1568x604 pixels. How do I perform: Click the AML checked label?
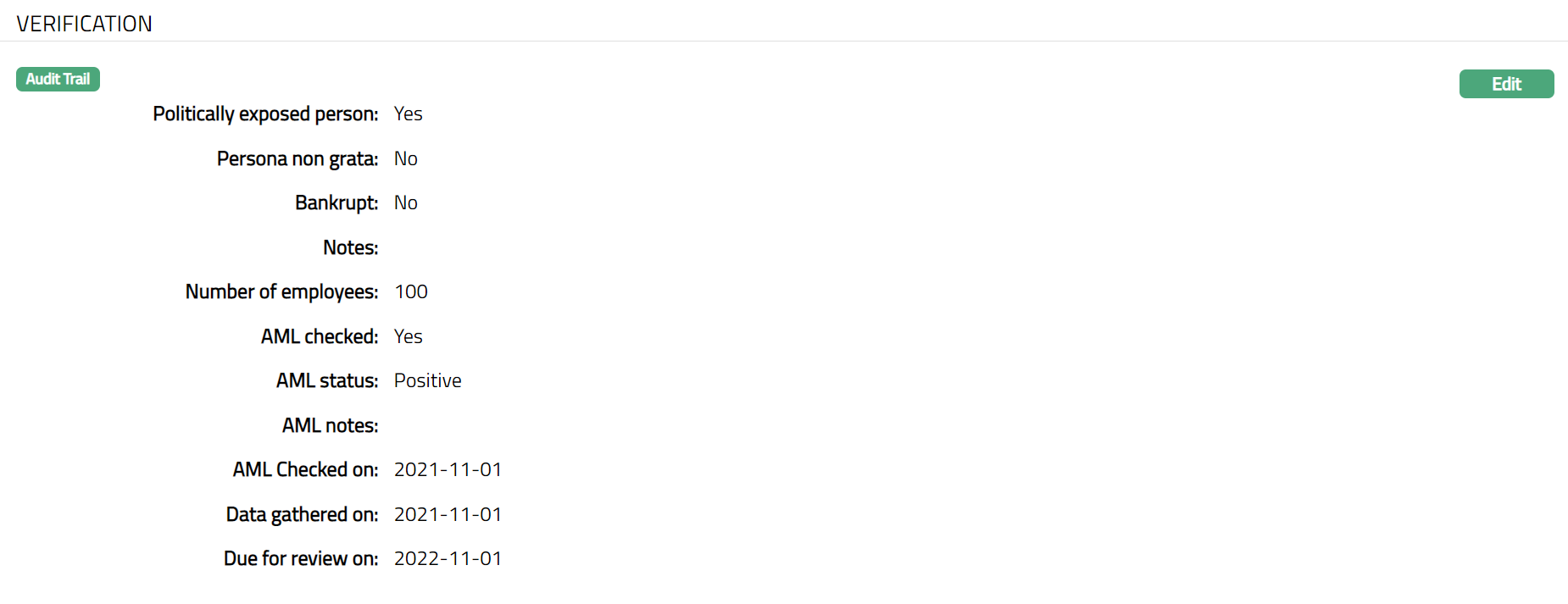tap(320, 336)
